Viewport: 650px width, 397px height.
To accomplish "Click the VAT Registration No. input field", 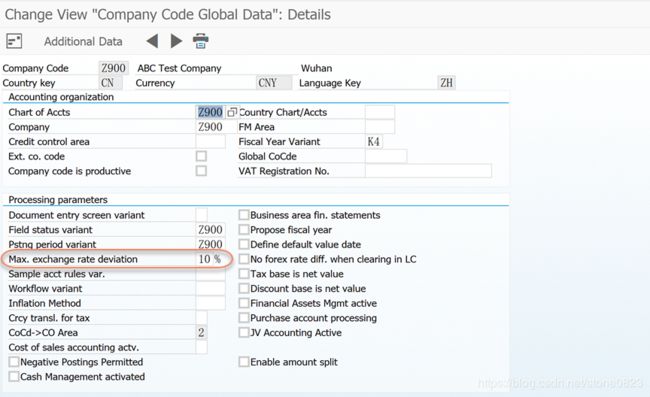I will click(x=428, y=171).
